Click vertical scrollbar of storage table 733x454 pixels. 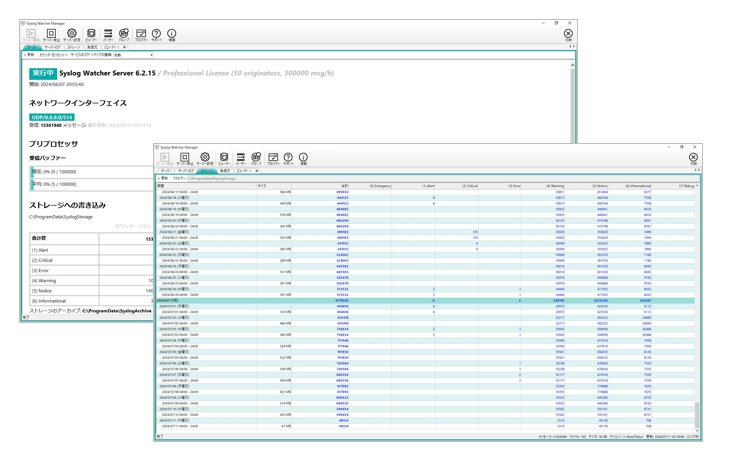(x=697, y=308)
